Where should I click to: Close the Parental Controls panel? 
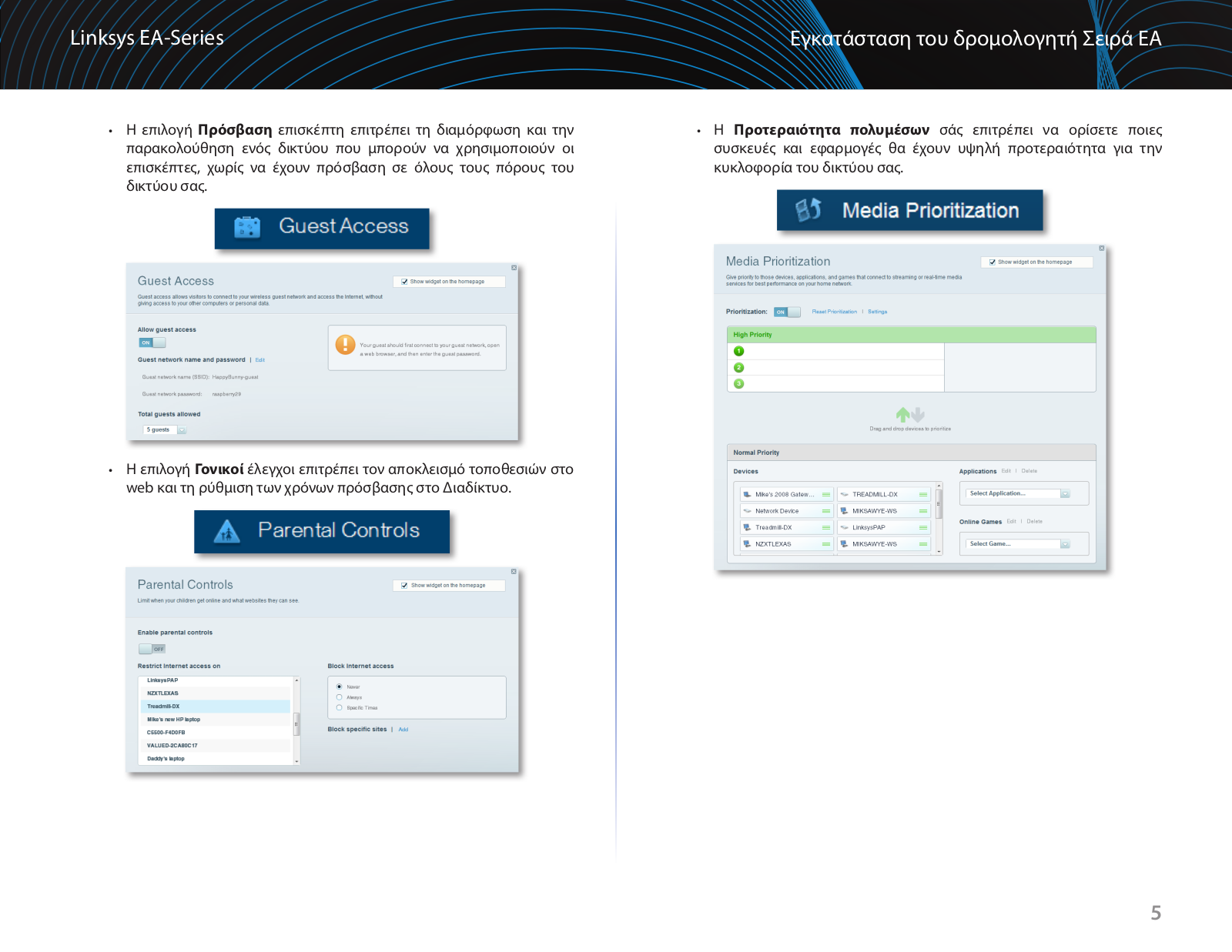coord(514,571)
